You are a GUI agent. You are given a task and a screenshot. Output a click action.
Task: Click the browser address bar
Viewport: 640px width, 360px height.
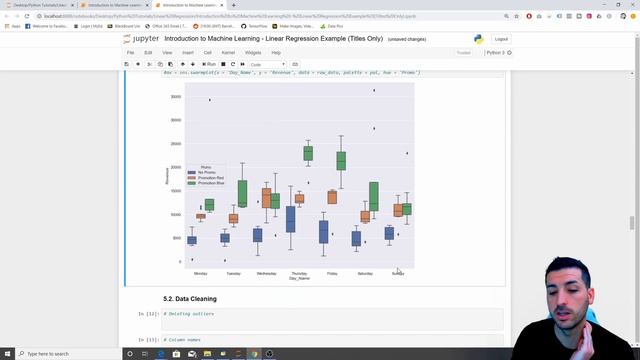coord(269,16)
